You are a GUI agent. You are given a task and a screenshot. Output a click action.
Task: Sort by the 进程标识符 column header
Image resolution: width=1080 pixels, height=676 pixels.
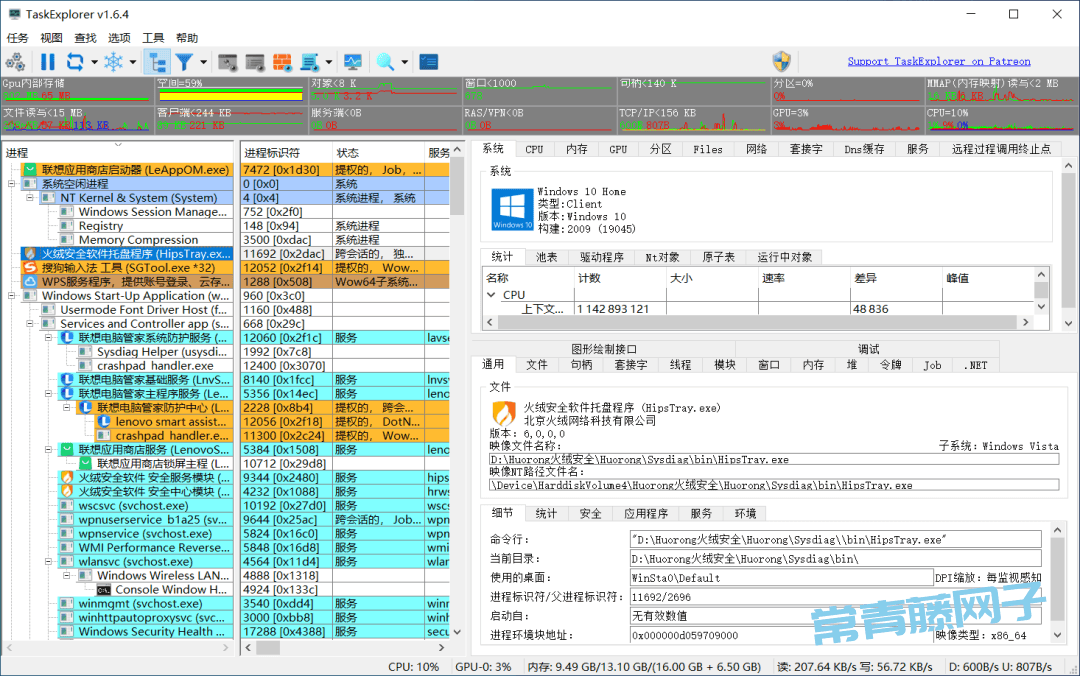285,152
